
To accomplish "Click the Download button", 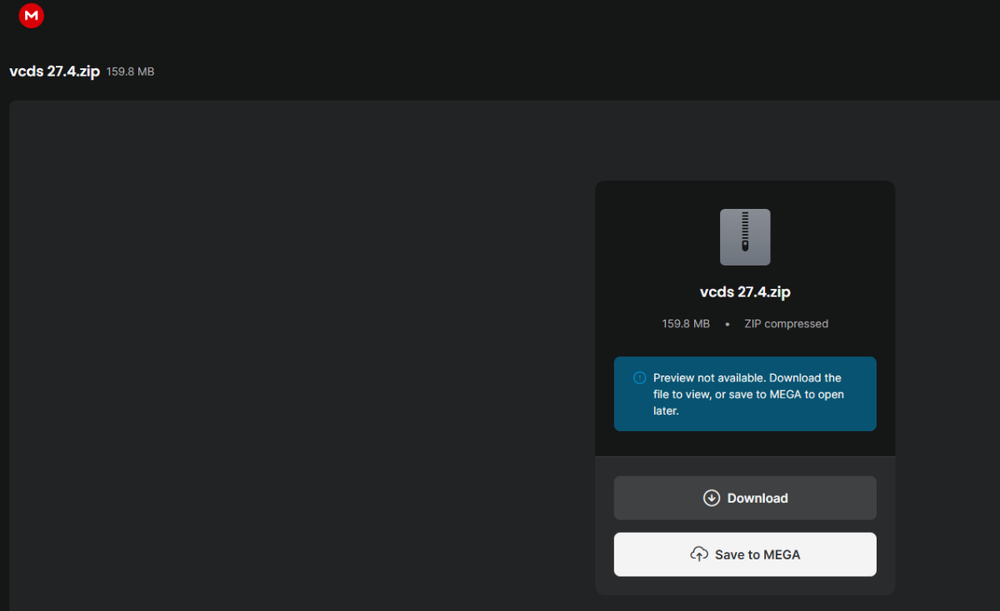I will coord(745,498).
